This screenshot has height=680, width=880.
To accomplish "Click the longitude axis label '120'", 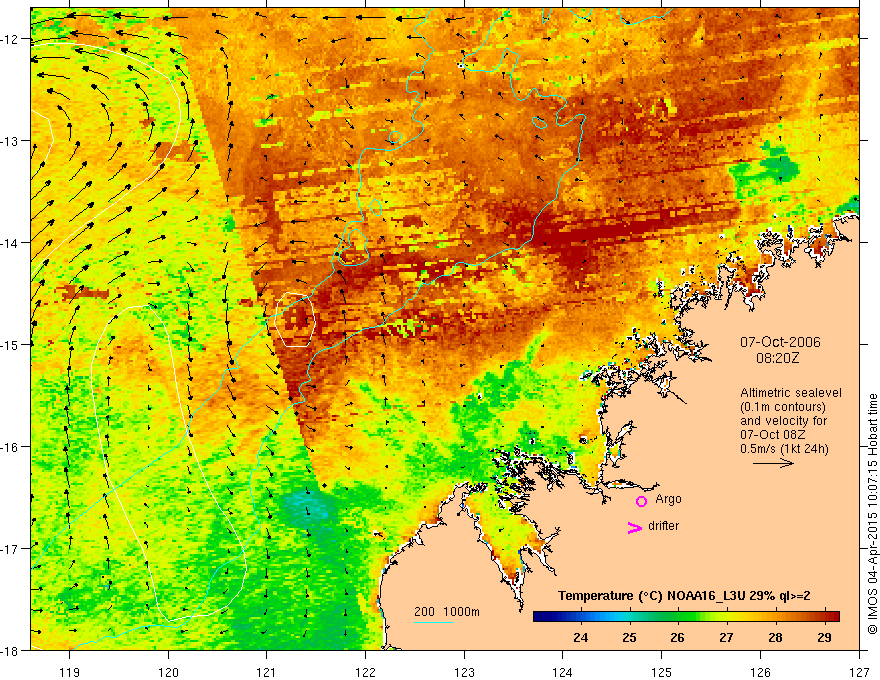I will [x=168, y=672].
